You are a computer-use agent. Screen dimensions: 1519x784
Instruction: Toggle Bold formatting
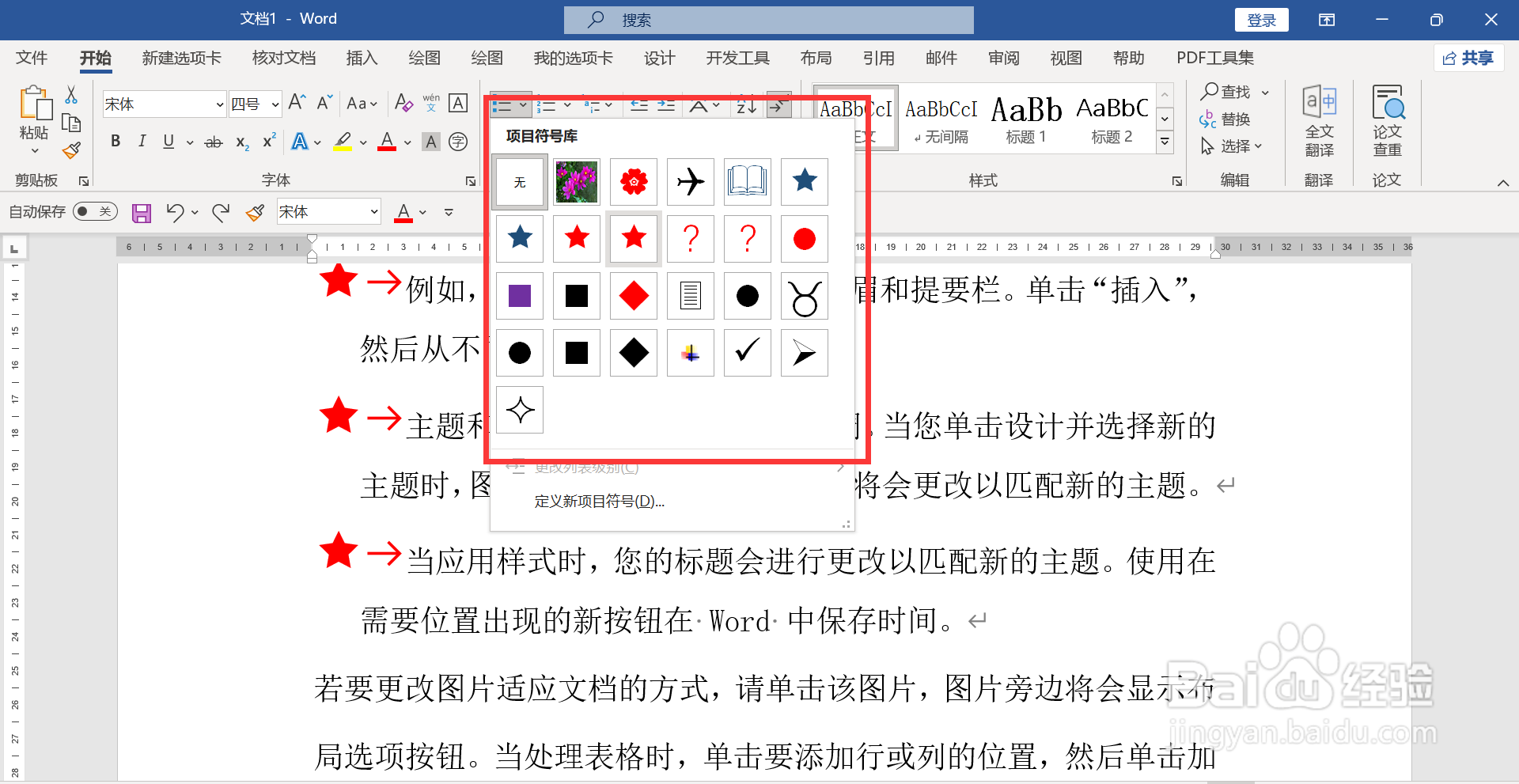pos(116,142)
